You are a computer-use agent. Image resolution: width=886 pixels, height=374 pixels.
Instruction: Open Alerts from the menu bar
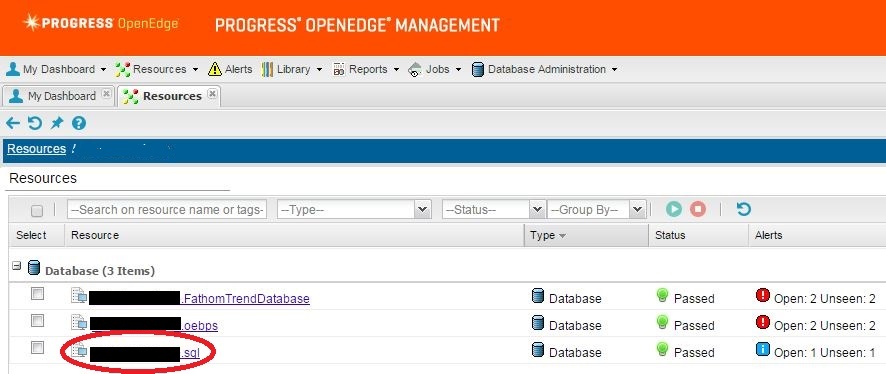pyautogui.click(x=230, y=69)
